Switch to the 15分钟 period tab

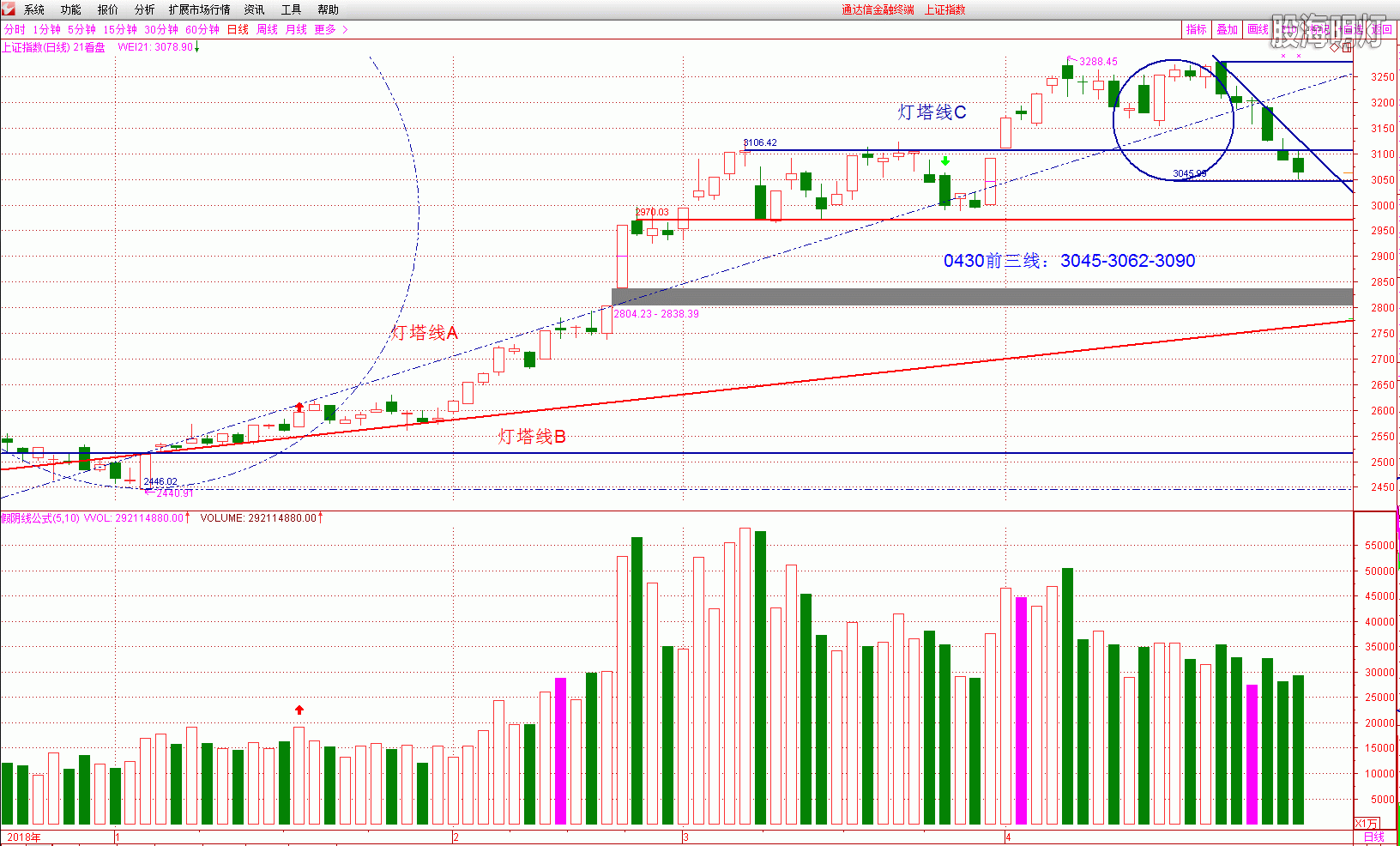[120, 29]
